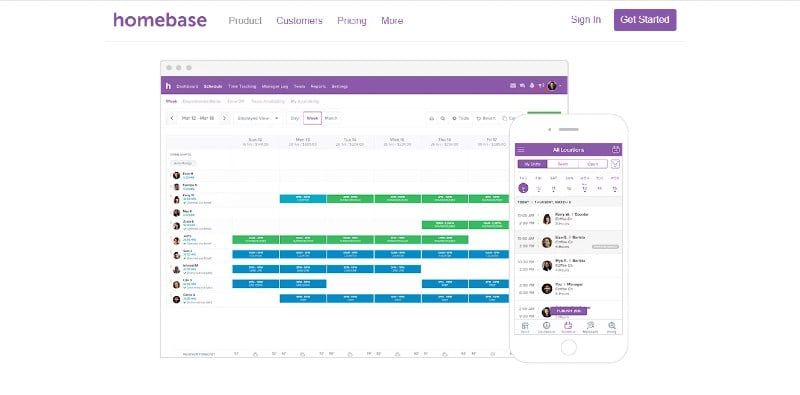The height and width of the screenshot is (395, 800).
Task: Click the Get Started button
Action: (x=645, y=19)
